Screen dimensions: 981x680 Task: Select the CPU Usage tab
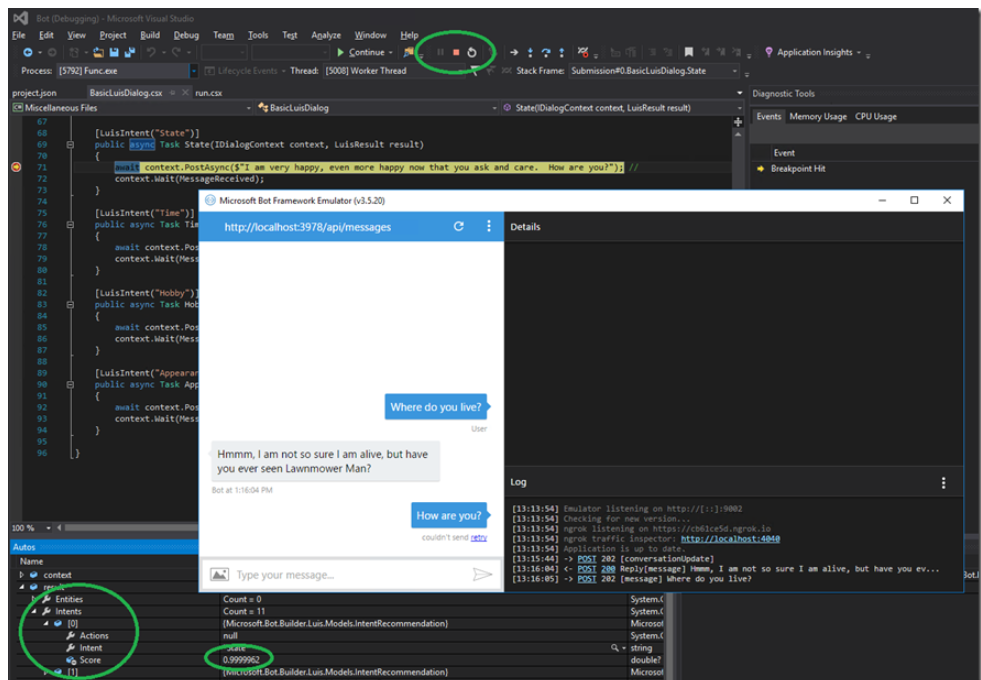pyautogui.click(x=875, y=116)
